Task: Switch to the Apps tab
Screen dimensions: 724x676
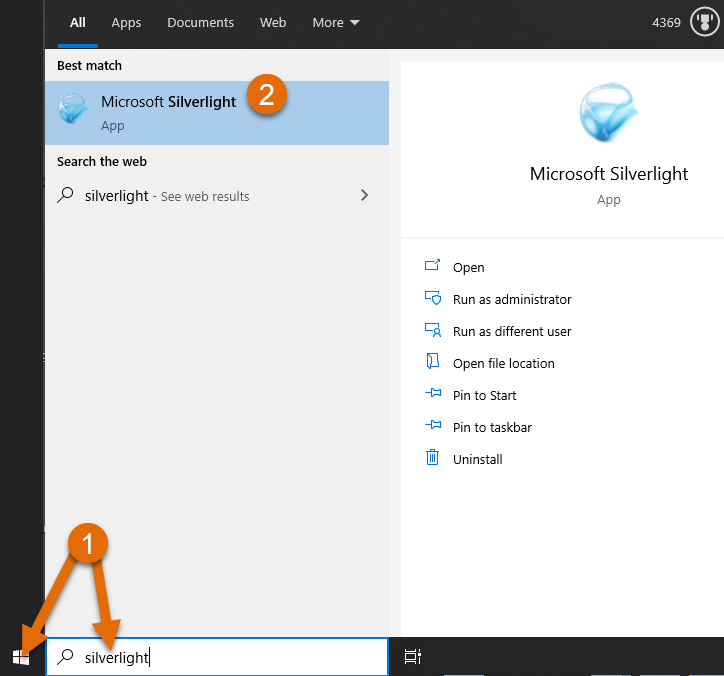Action: point(126,23)
